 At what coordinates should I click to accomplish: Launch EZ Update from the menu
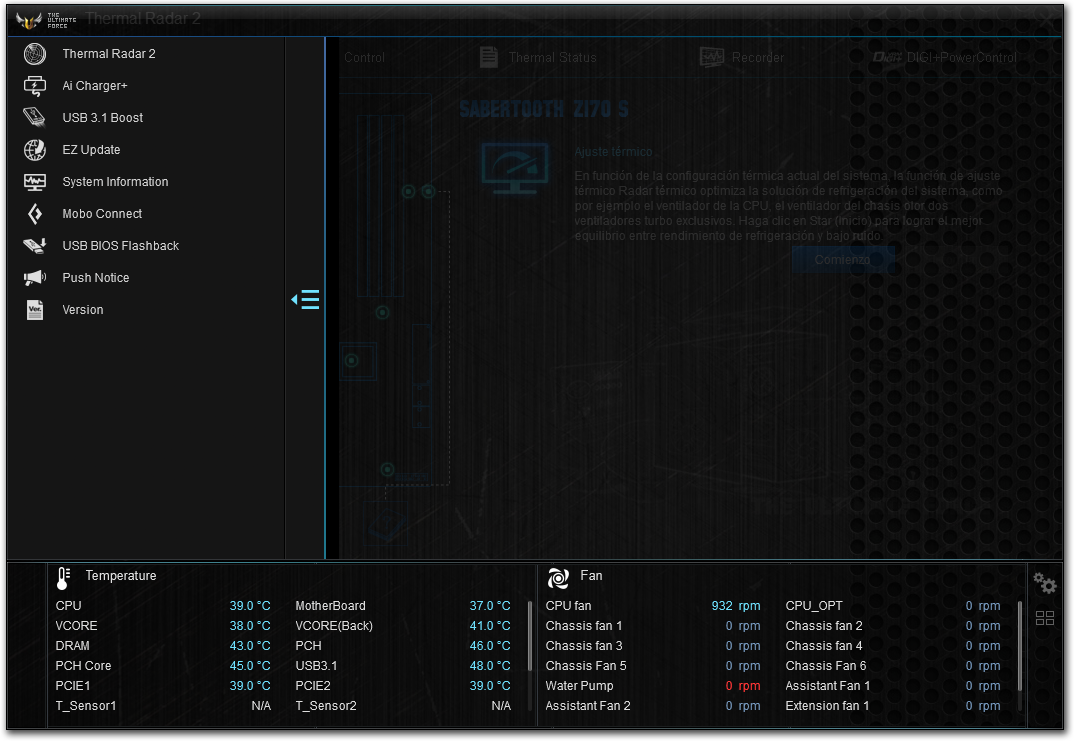coord(91,150)
